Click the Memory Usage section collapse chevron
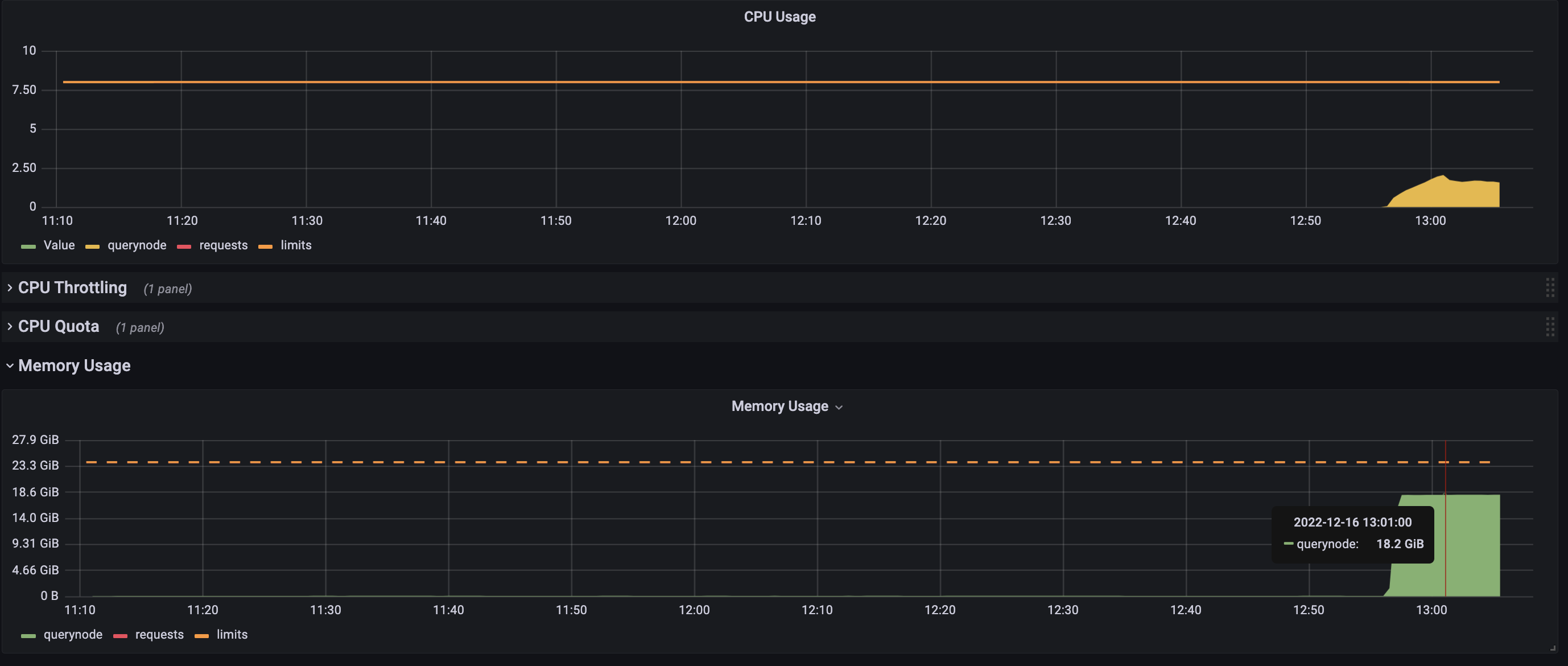Image resolution: width=1568 pixels, height=666 pixels. coord(9,366)
